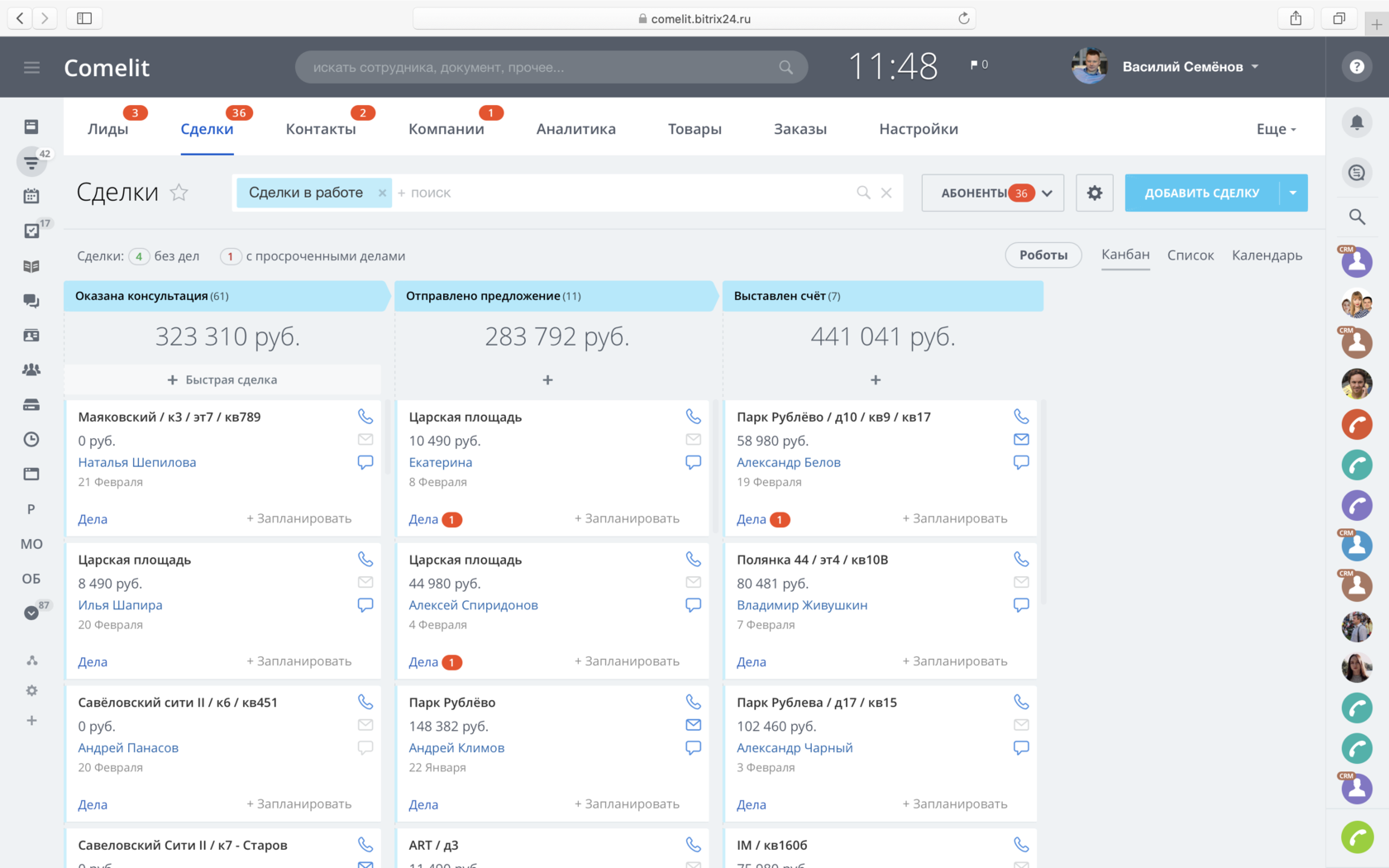This screenshot has height=868, width=1389.
Task: Expand the Василий Семёнов user menu
Action: 1255,67
